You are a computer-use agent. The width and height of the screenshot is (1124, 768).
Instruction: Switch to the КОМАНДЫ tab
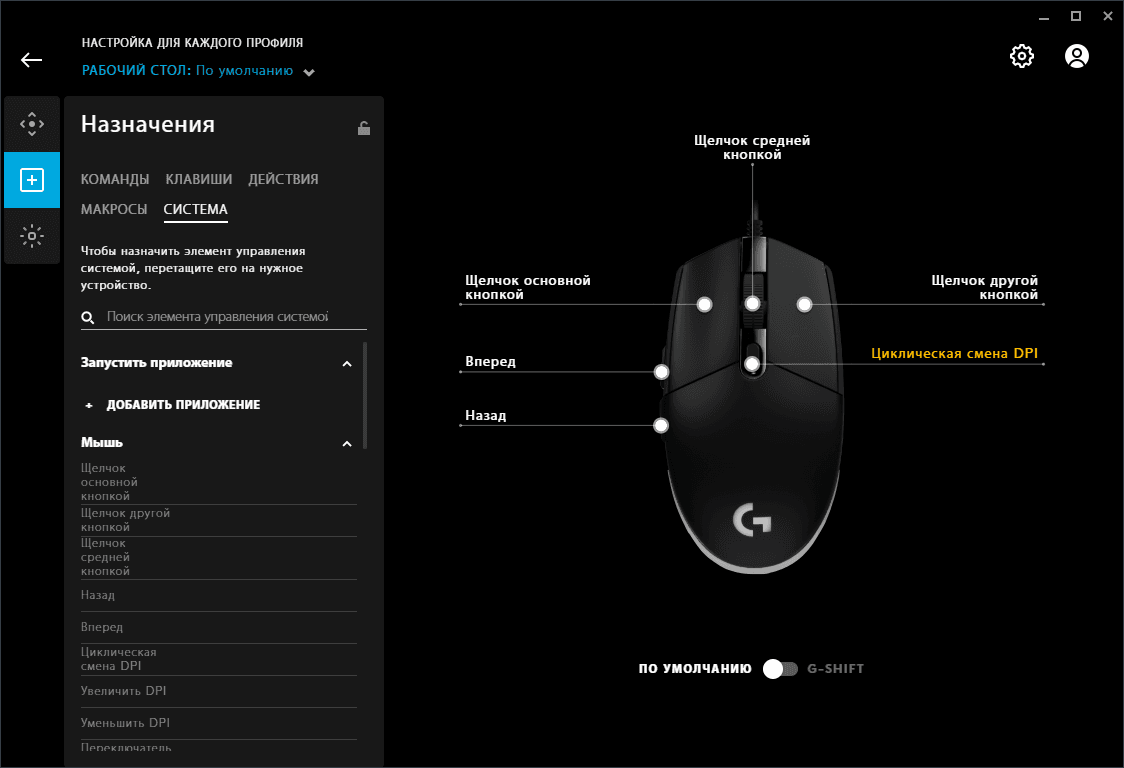pos(115,179)
